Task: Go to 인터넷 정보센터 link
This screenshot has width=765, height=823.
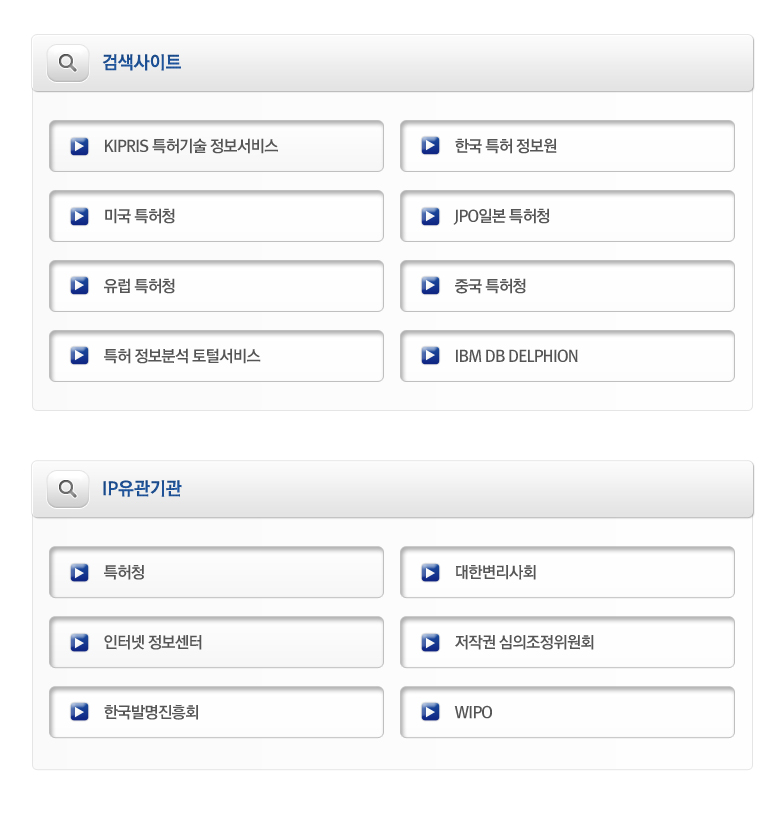Action: click(x=153, y=642)
